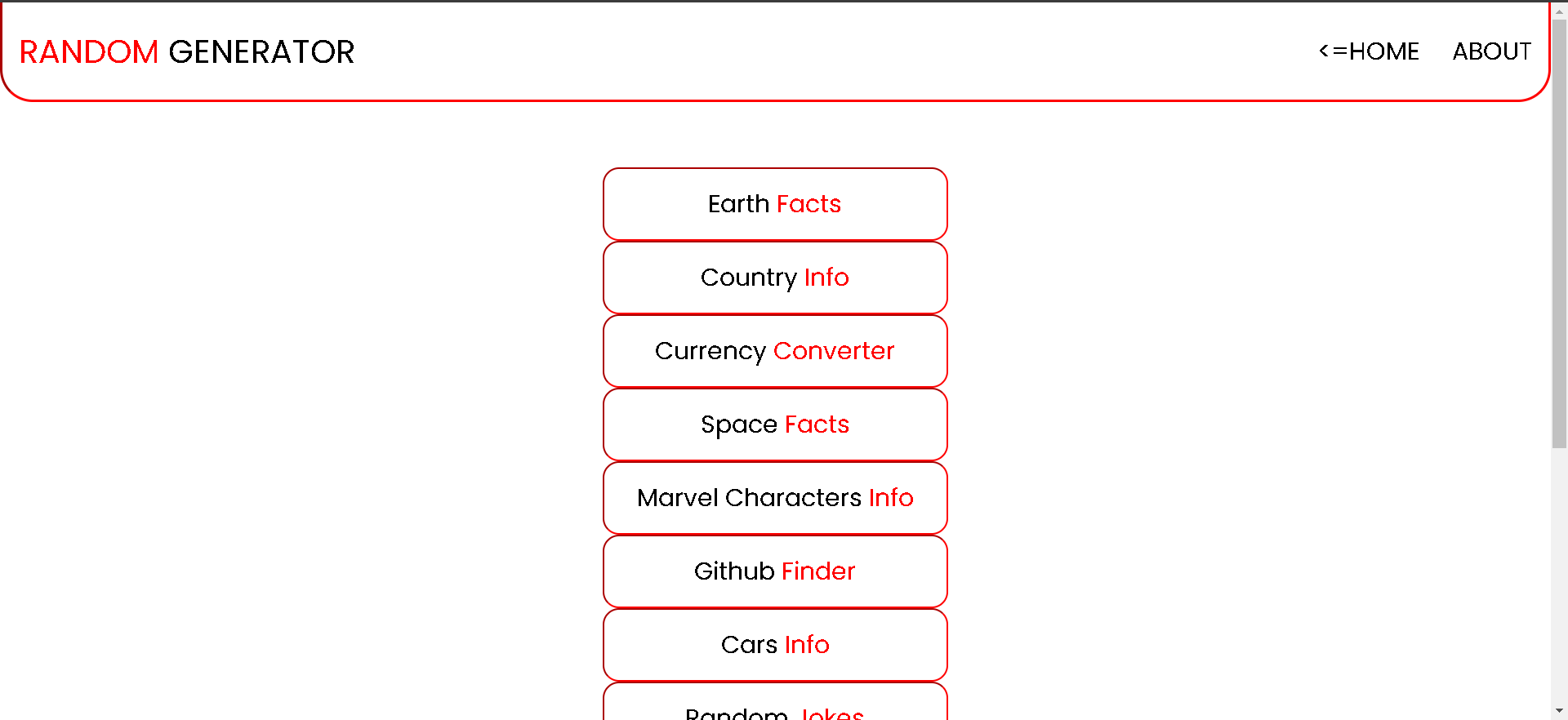
Task: Open the Currency Converter
Action: tap(775, 351)
